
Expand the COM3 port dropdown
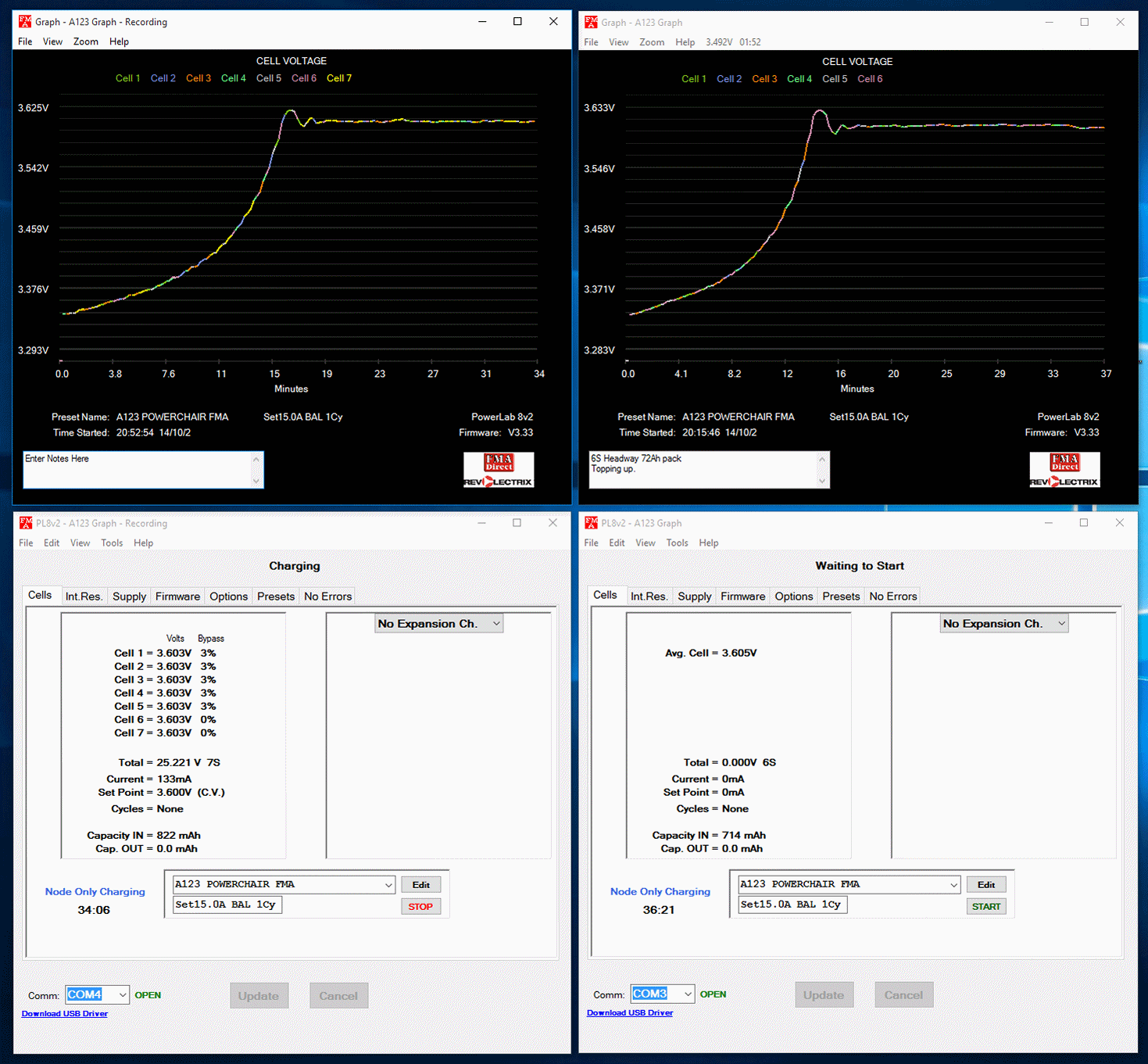point(688,994)
